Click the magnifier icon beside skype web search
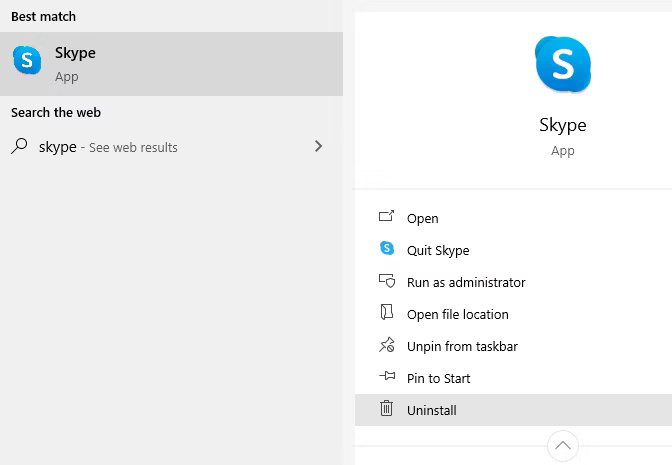The image size is (672, 465). (x=19, y=146)
